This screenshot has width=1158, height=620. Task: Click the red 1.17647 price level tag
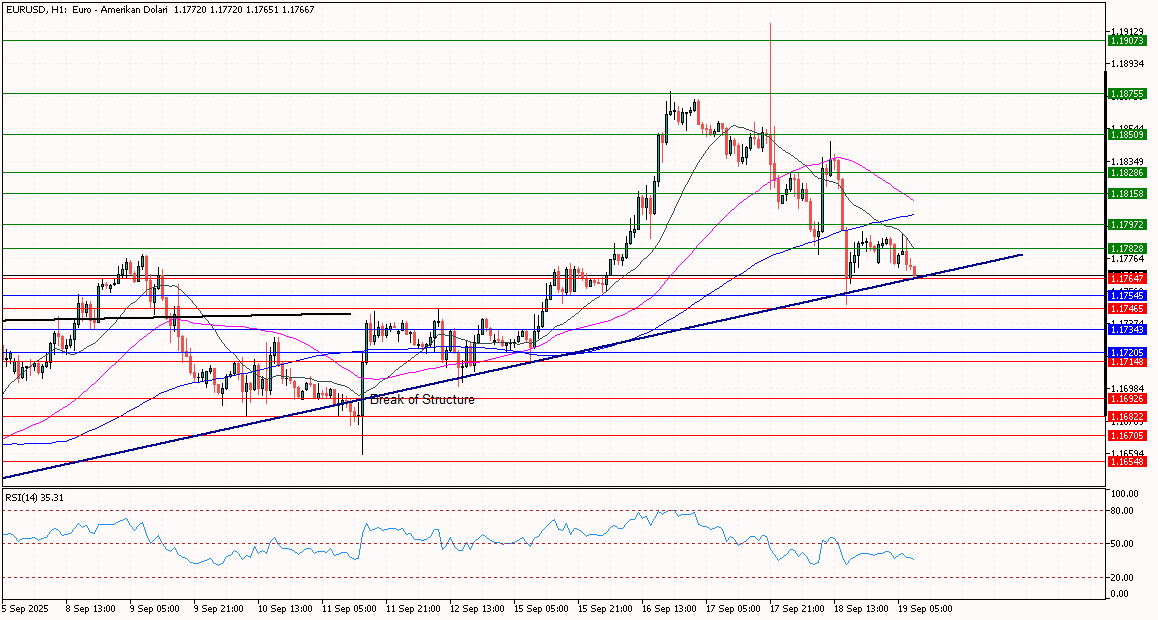(1127, 278)
